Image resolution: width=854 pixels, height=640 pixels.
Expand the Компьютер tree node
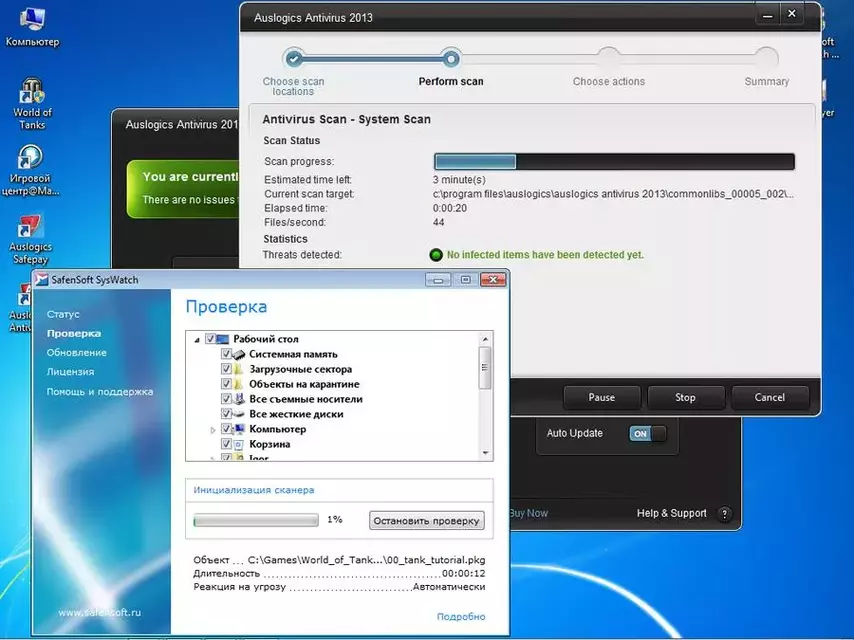(x=212, y=430)
